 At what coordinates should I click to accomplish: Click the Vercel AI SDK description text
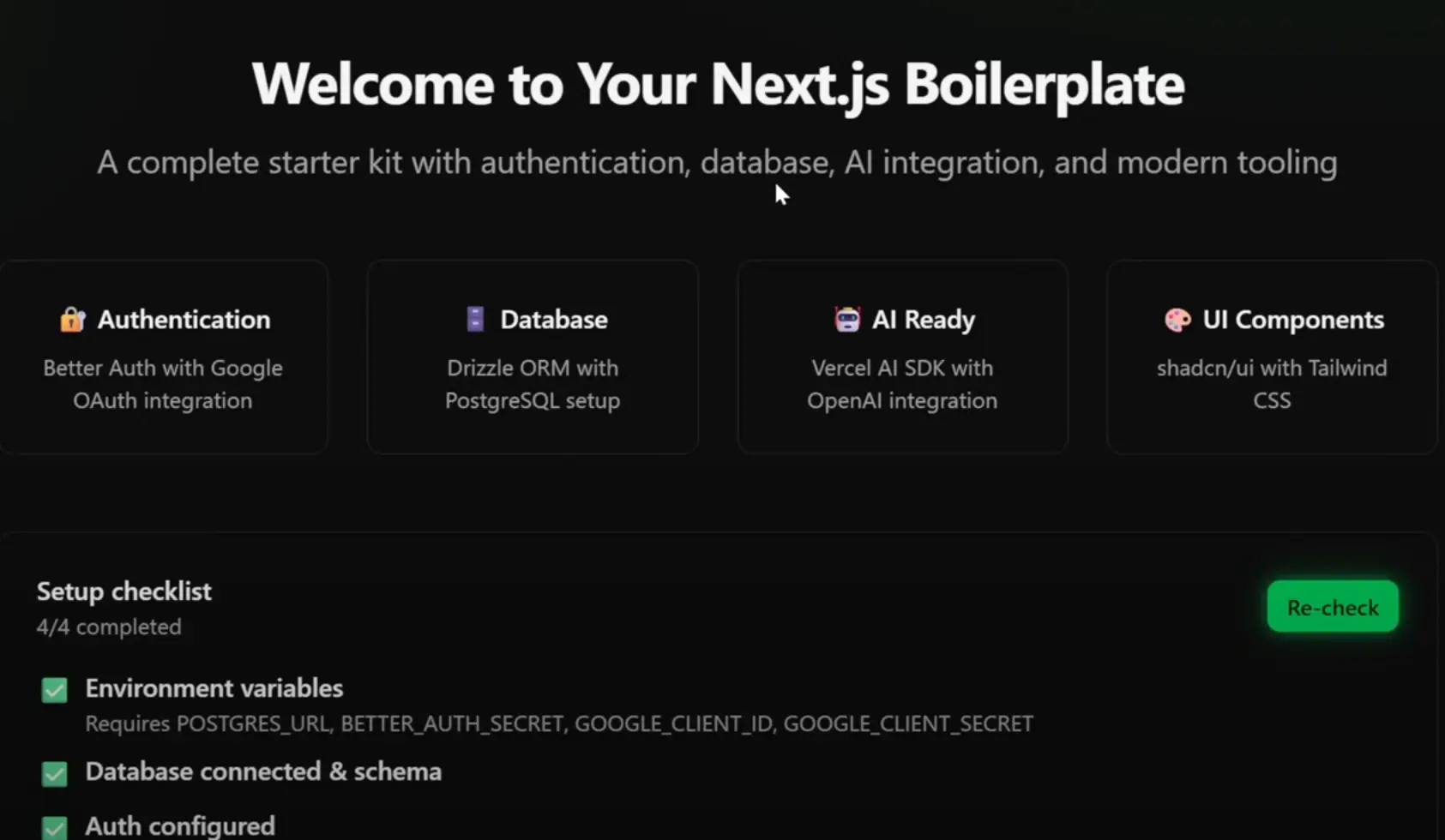(902, 384)
